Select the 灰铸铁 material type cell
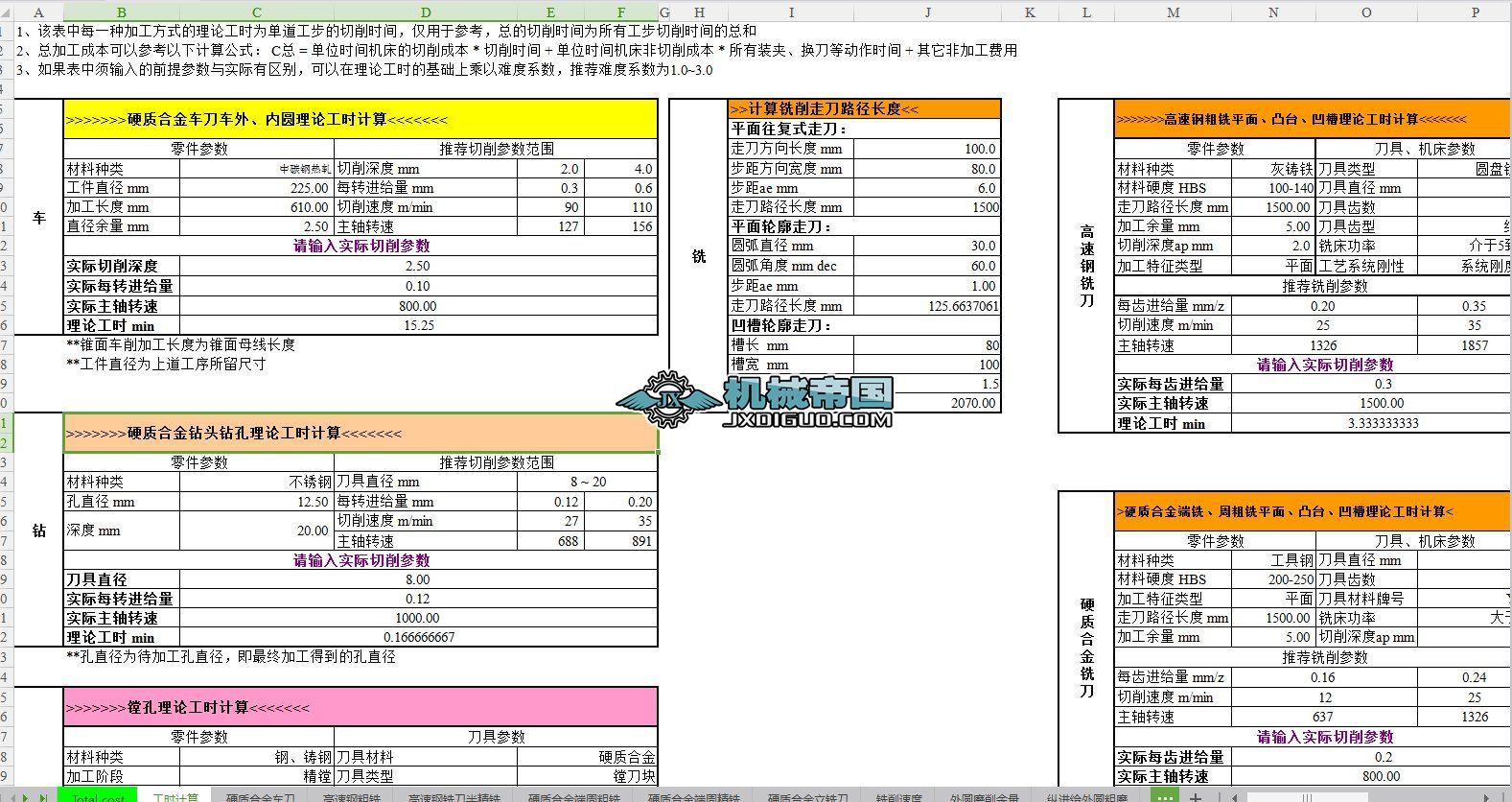 1273,169
